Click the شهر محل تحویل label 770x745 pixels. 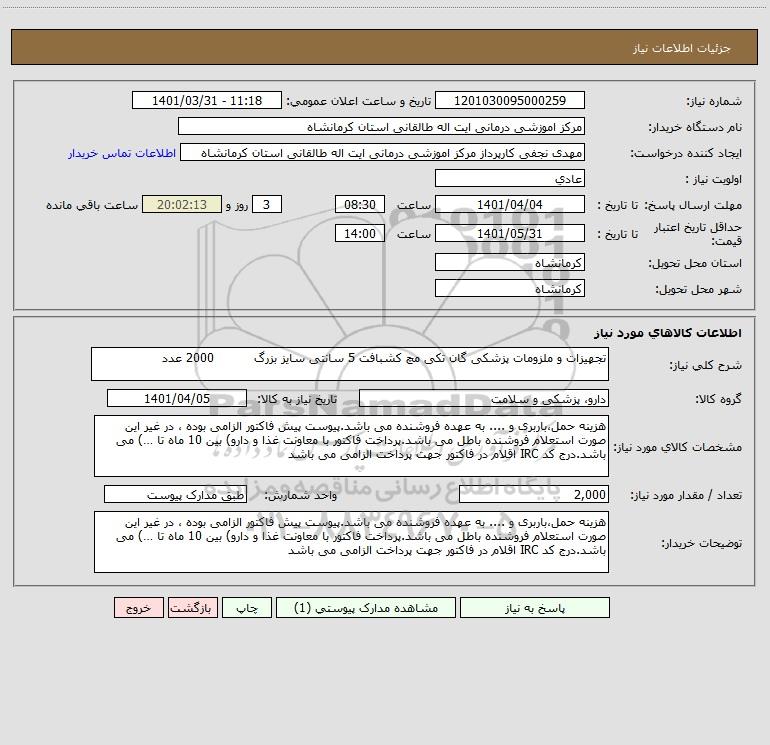tap(699, 289)
